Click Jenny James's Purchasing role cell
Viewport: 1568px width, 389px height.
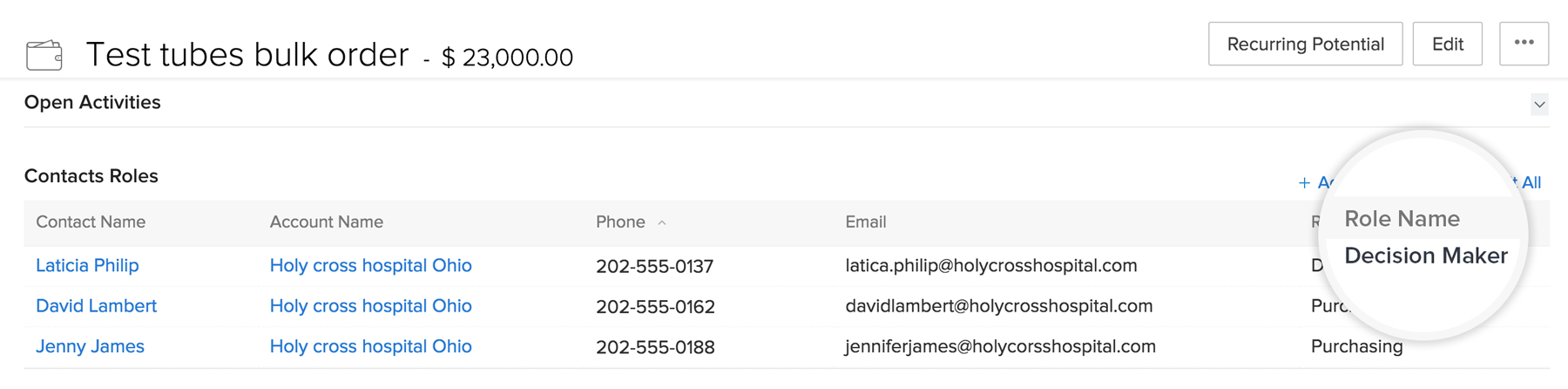pyautogui.click(x=1356, y=346)
